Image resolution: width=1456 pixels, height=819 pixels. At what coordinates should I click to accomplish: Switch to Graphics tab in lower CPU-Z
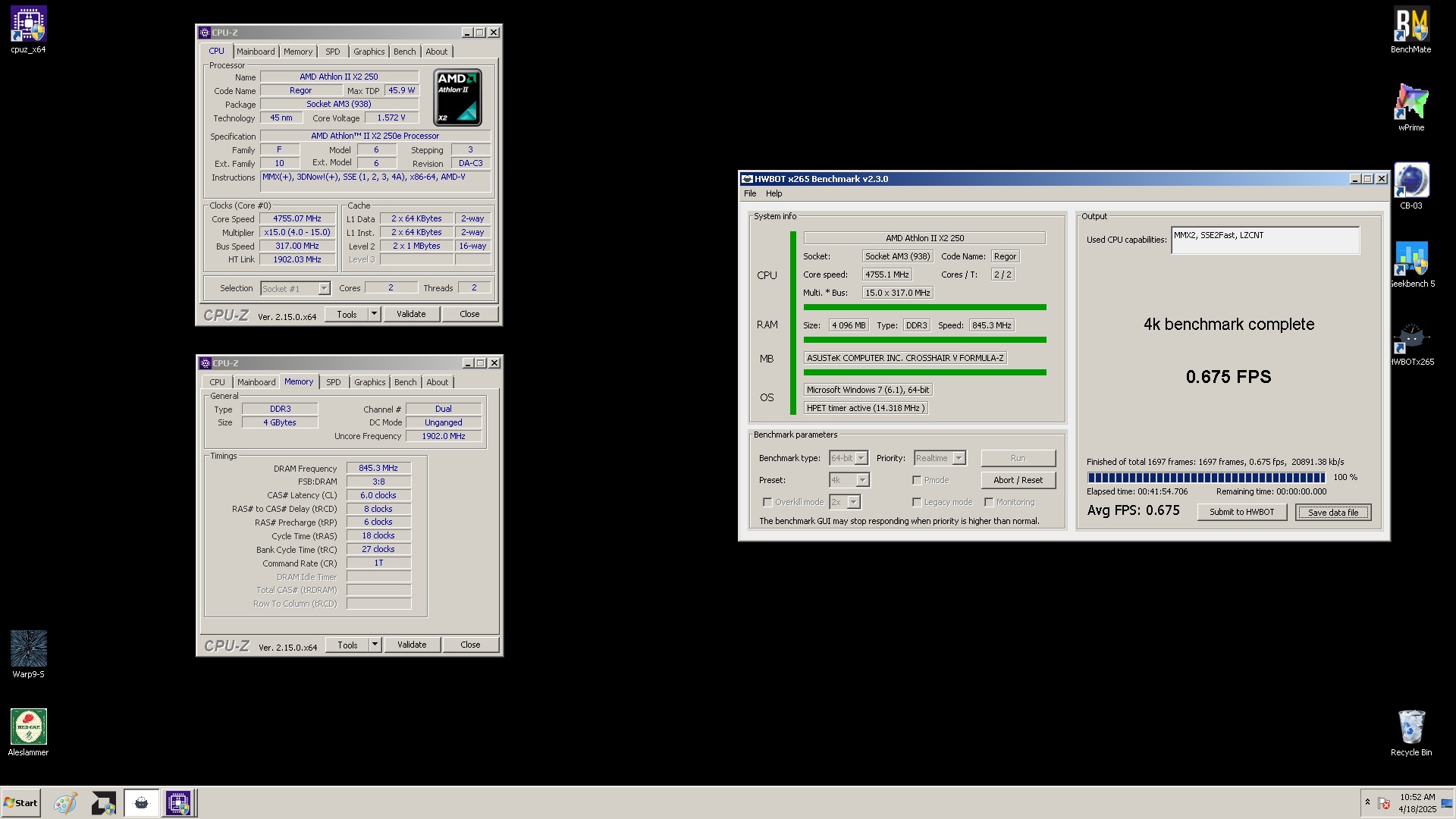370,383
